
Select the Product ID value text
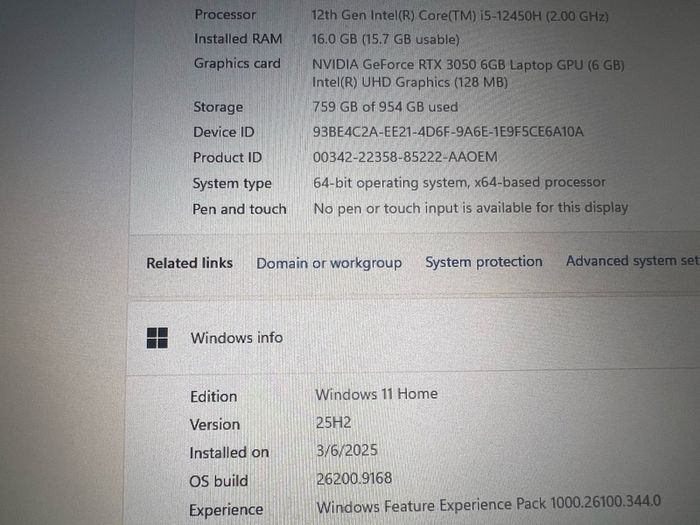[405, 157]
